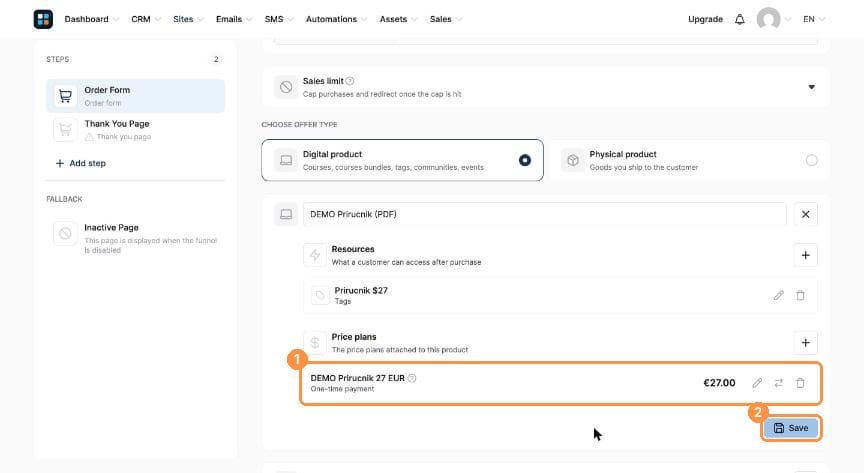
Task: Select the Order Form step
Action: pyautogui.click(x=136, y=96)
